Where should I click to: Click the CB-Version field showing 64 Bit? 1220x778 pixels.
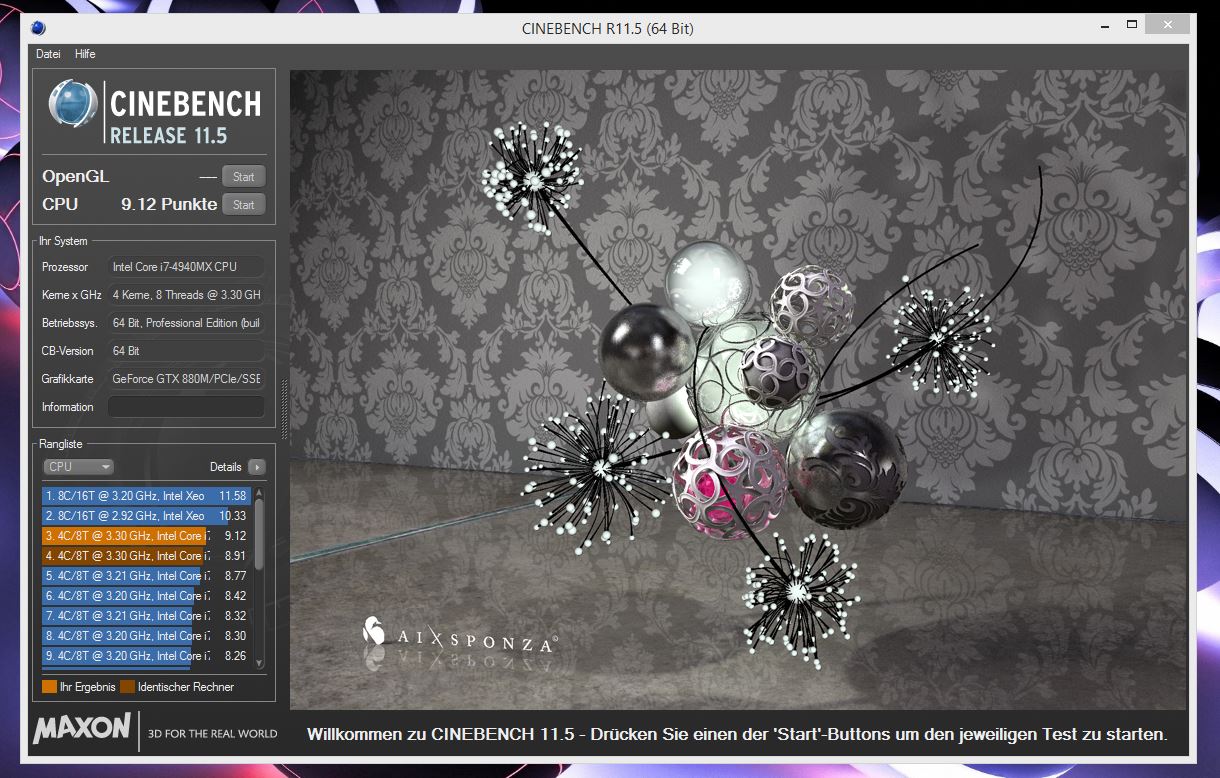tap(186, 351)
